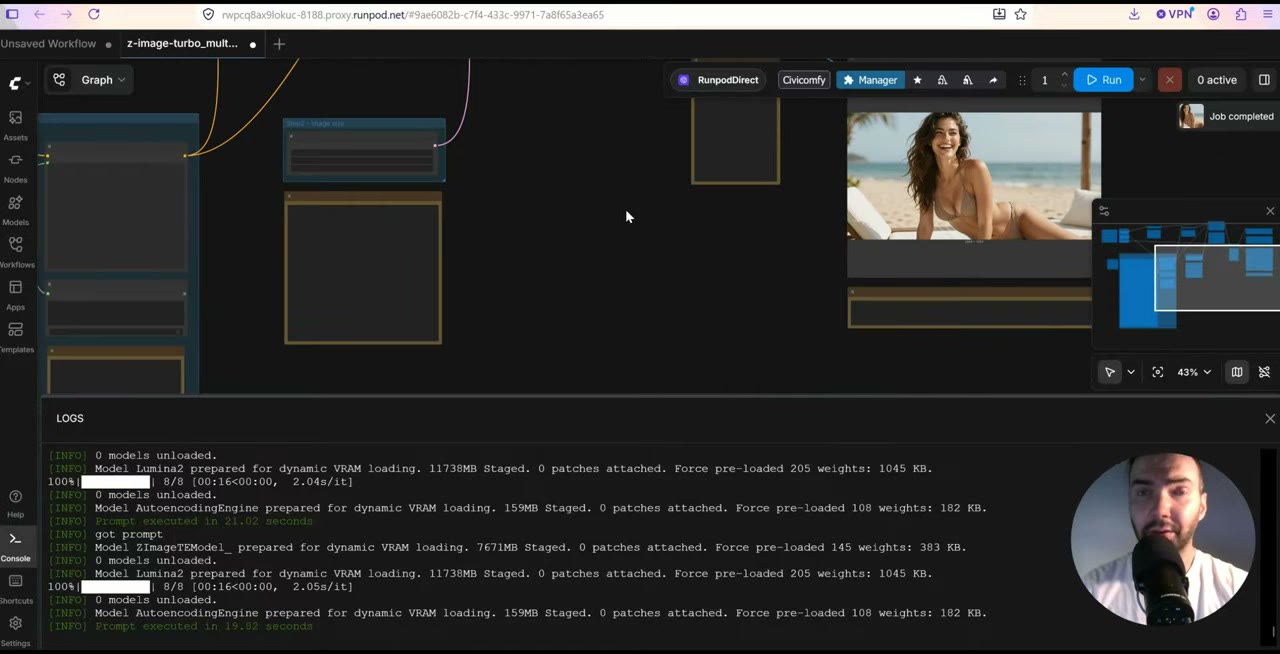Click the second free memory icon
Screen dimensions: 1280x654
click(x=967, y=80)
